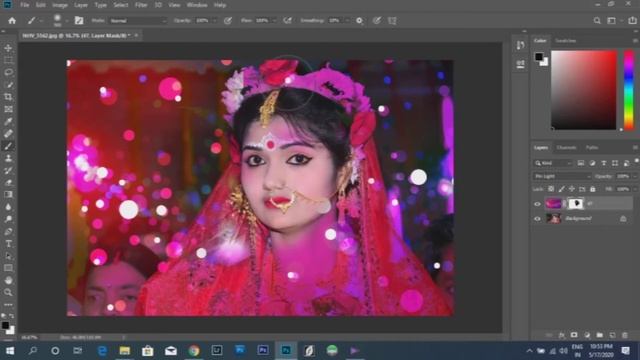The image size is (640, 360).
Task: Switch to the Swatches tab
Action: pos(566,41)
